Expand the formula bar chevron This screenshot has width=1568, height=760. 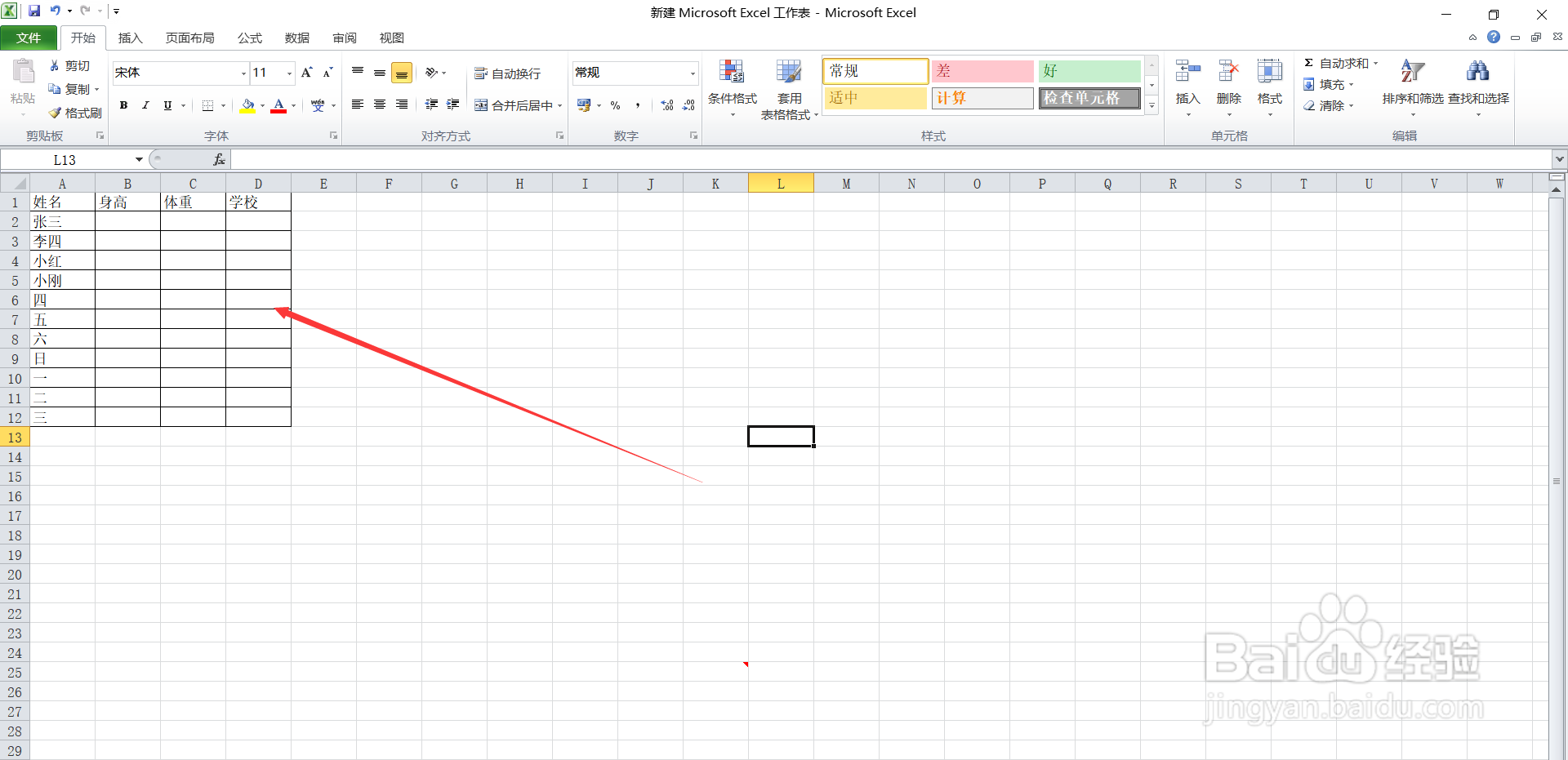(1560, 159)
